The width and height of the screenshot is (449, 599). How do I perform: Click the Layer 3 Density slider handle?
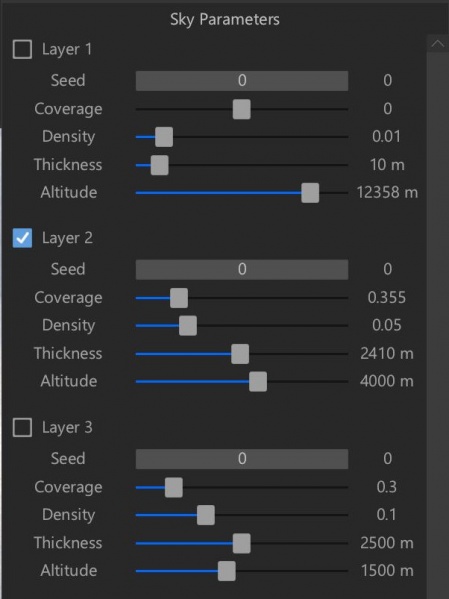coord(206,515)
